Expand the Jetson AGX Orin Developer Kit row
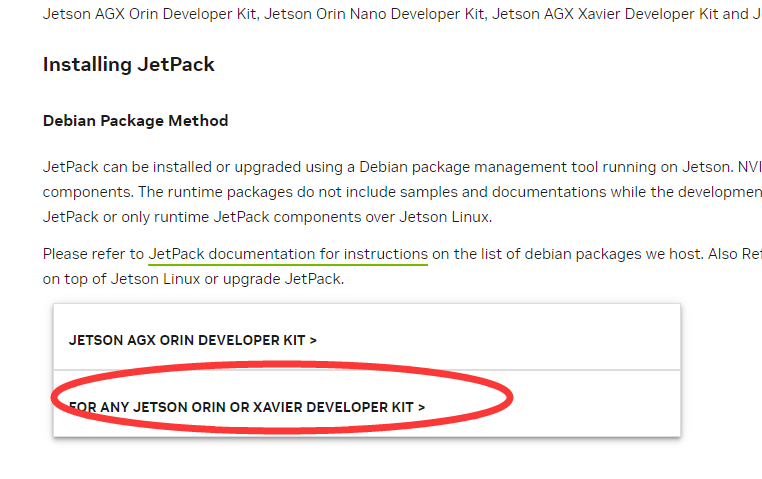Screen dimensions: 762x479 tap(192, 340)
